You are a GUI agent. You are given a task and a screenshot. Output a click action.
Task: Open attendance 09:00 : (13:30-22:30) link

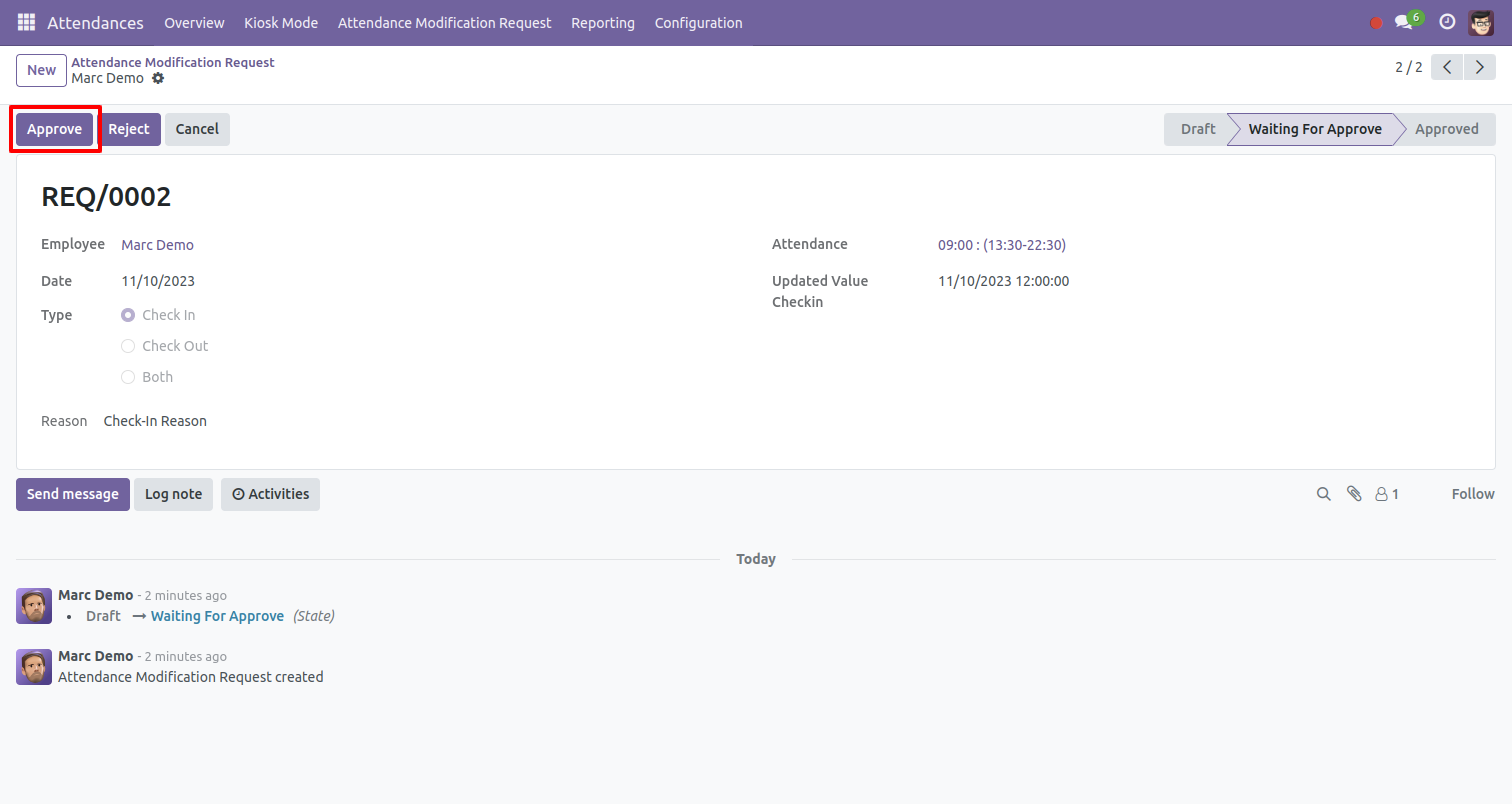click(x=1002, y=245)
